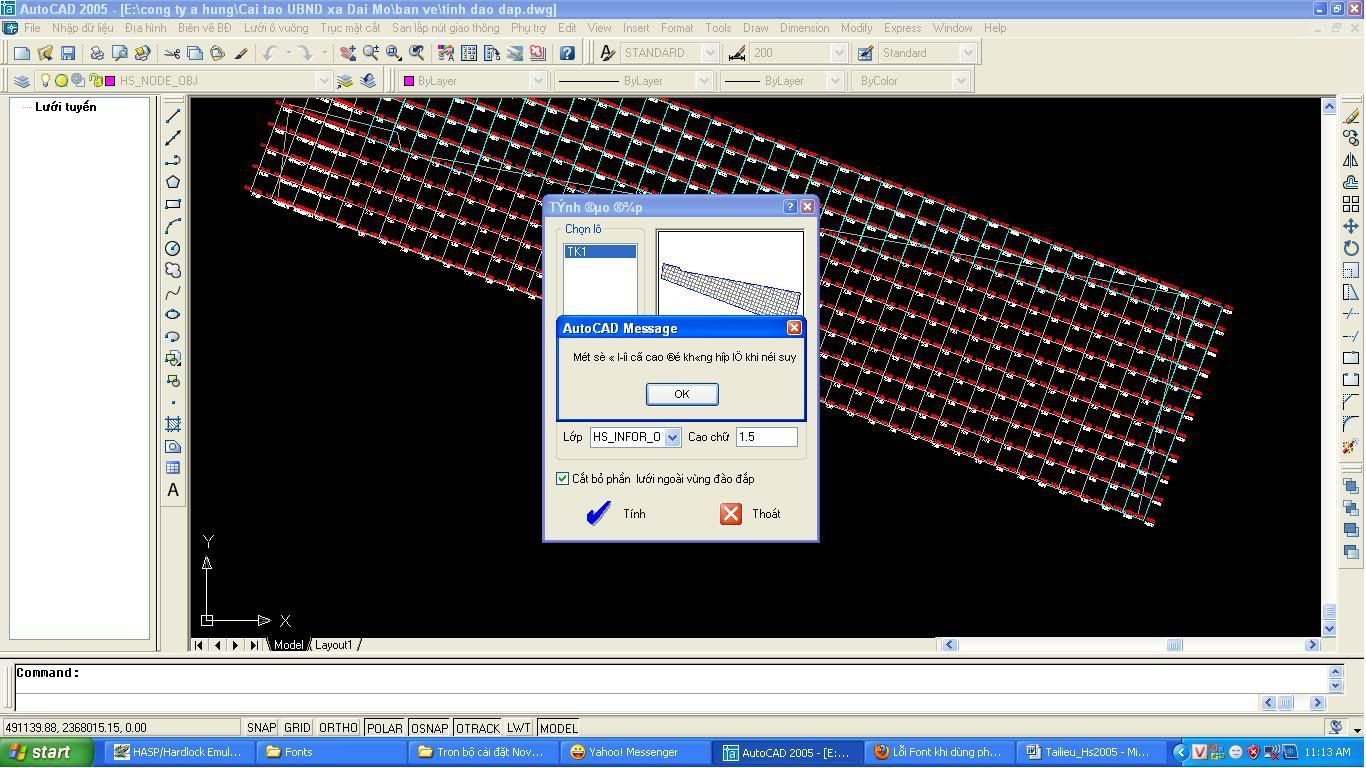Screen dimensions: 1366x768
Task: Select TK1 in the Chọn lô list
Action: (x=600, y=252)
